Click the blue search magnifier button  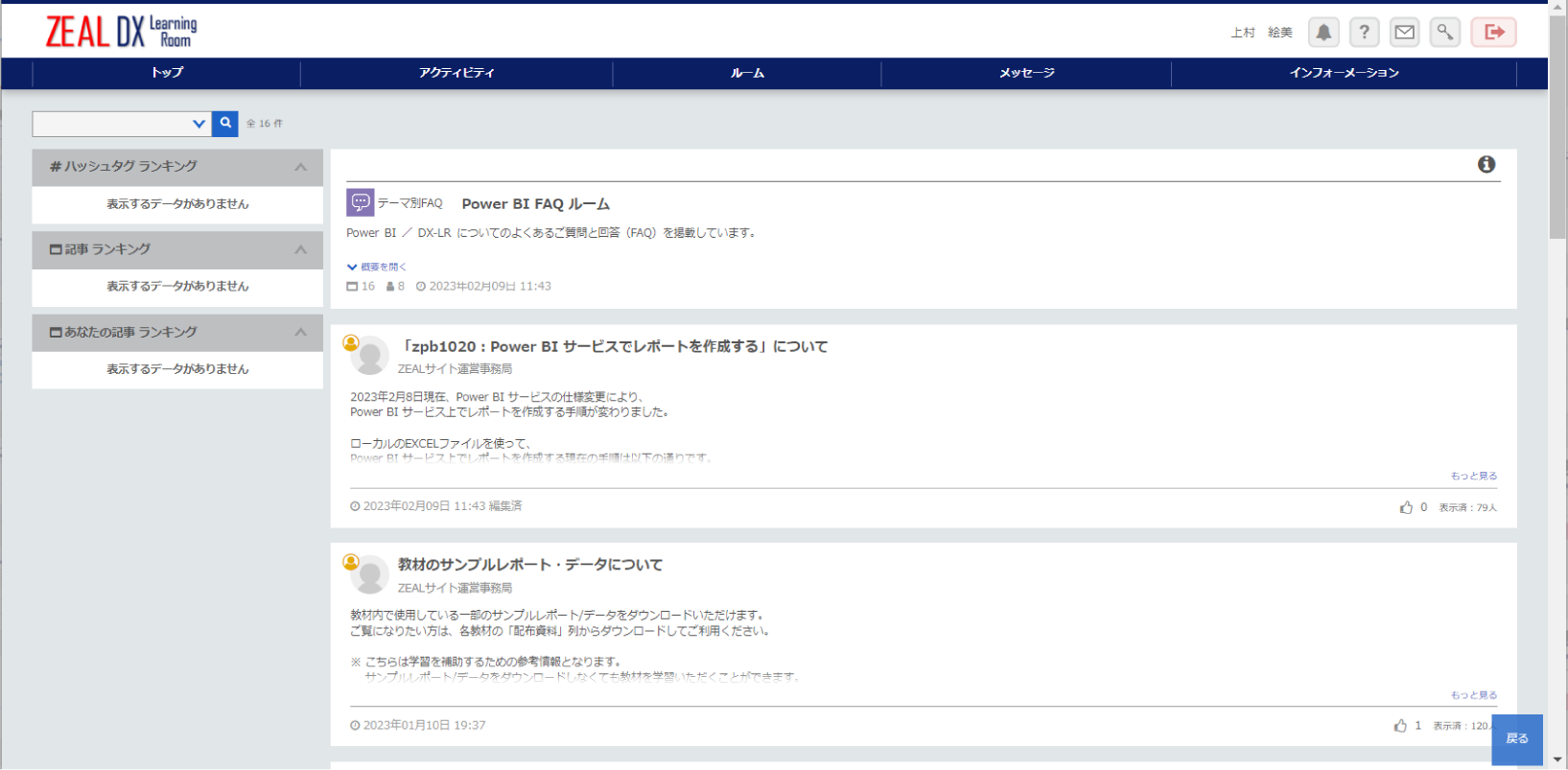(225, 123)
